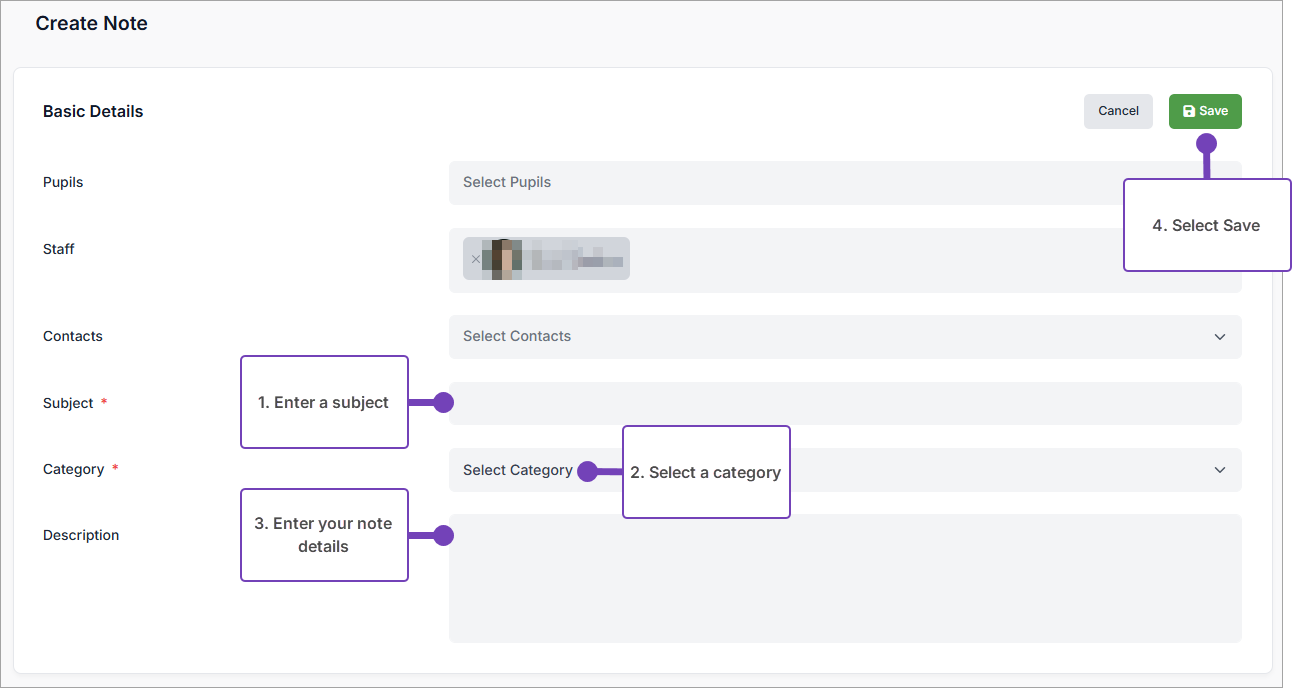Expand the Select Contacts dropdown chevron
The image size is (1294, 688).
pos(1219,337)
